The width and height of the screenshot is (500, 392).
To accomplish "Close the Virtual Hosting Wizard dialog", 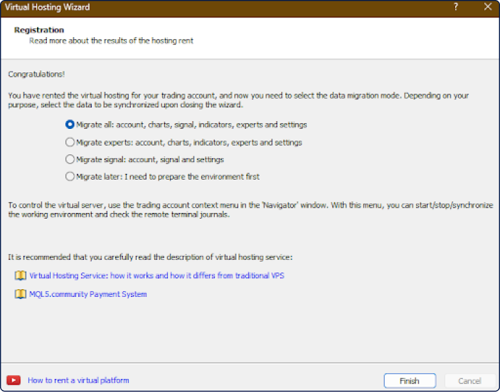I will click(x=488, y=7).
